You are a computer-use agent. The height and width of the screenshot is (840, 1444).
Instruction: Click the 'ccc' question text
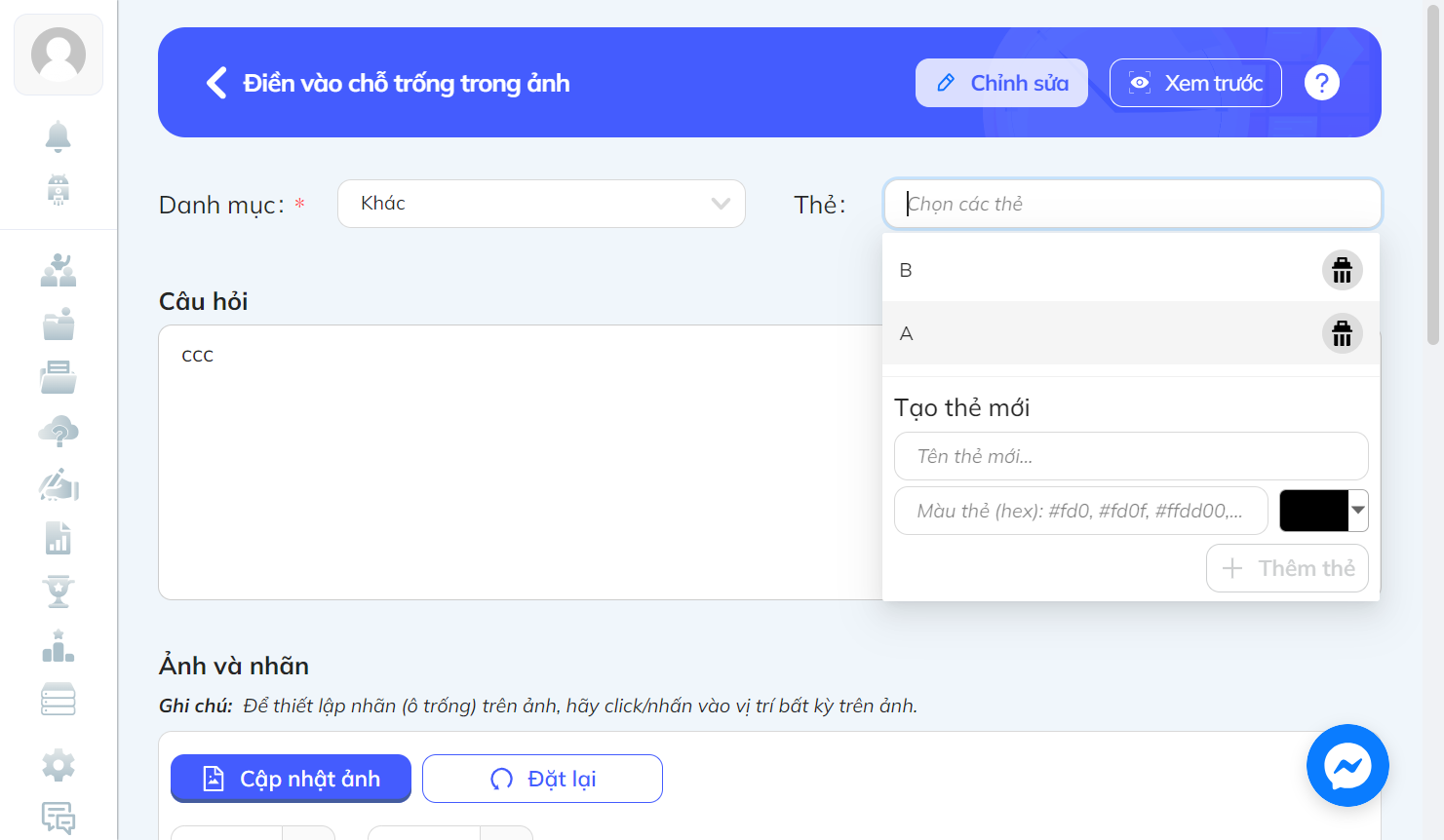click(198, 356)
